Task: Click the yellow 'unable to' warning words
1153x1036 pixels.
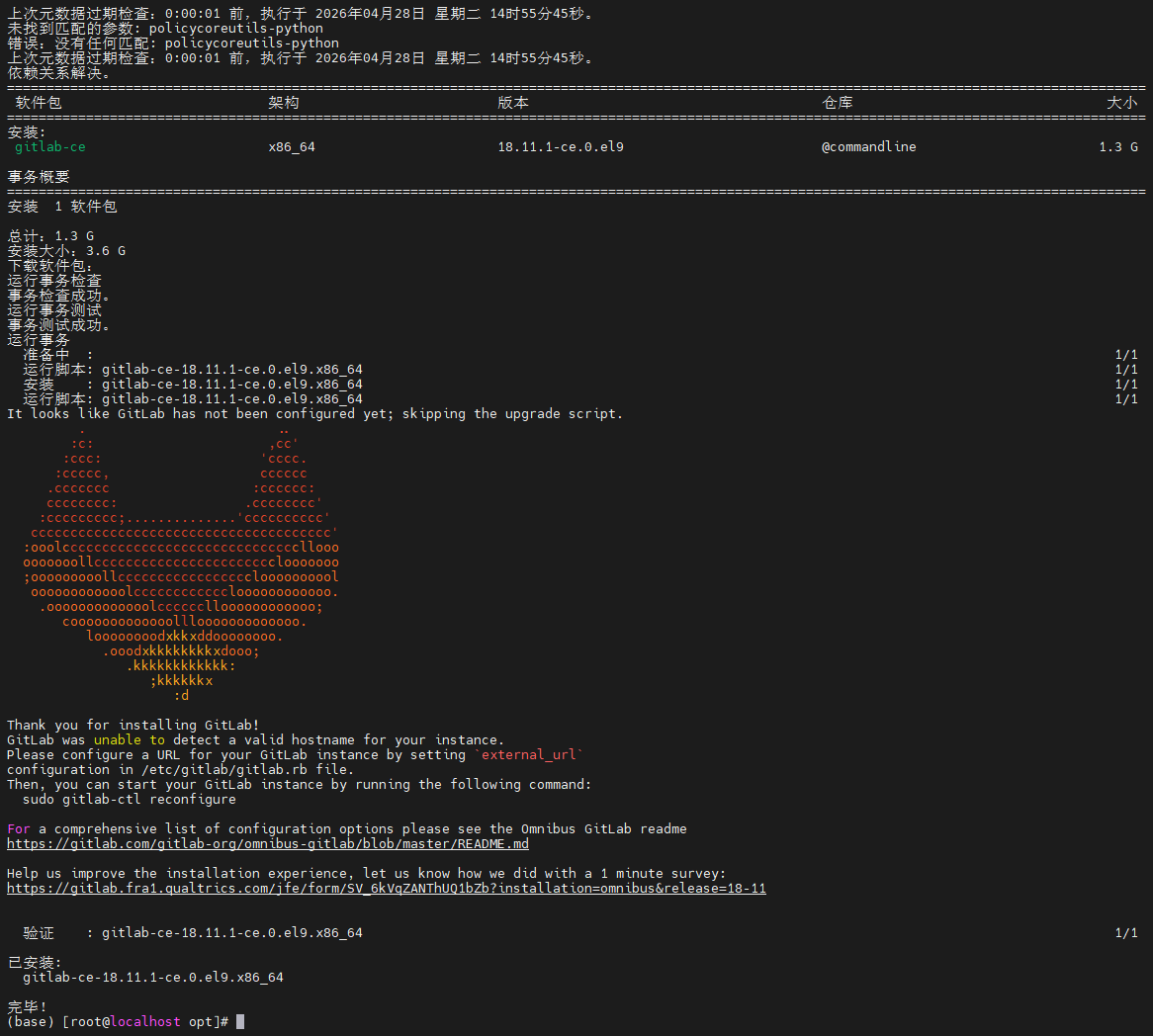Action: pyautogui.click(x=130, y=740)
